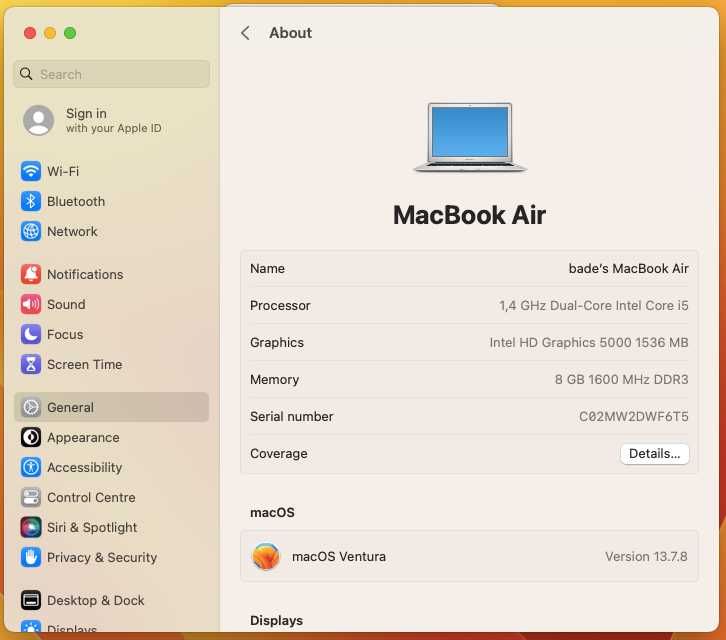Click the Wi-Fi icon in sidebar
This screenshot has width=726, height=640.
click(x=31, y=171)
